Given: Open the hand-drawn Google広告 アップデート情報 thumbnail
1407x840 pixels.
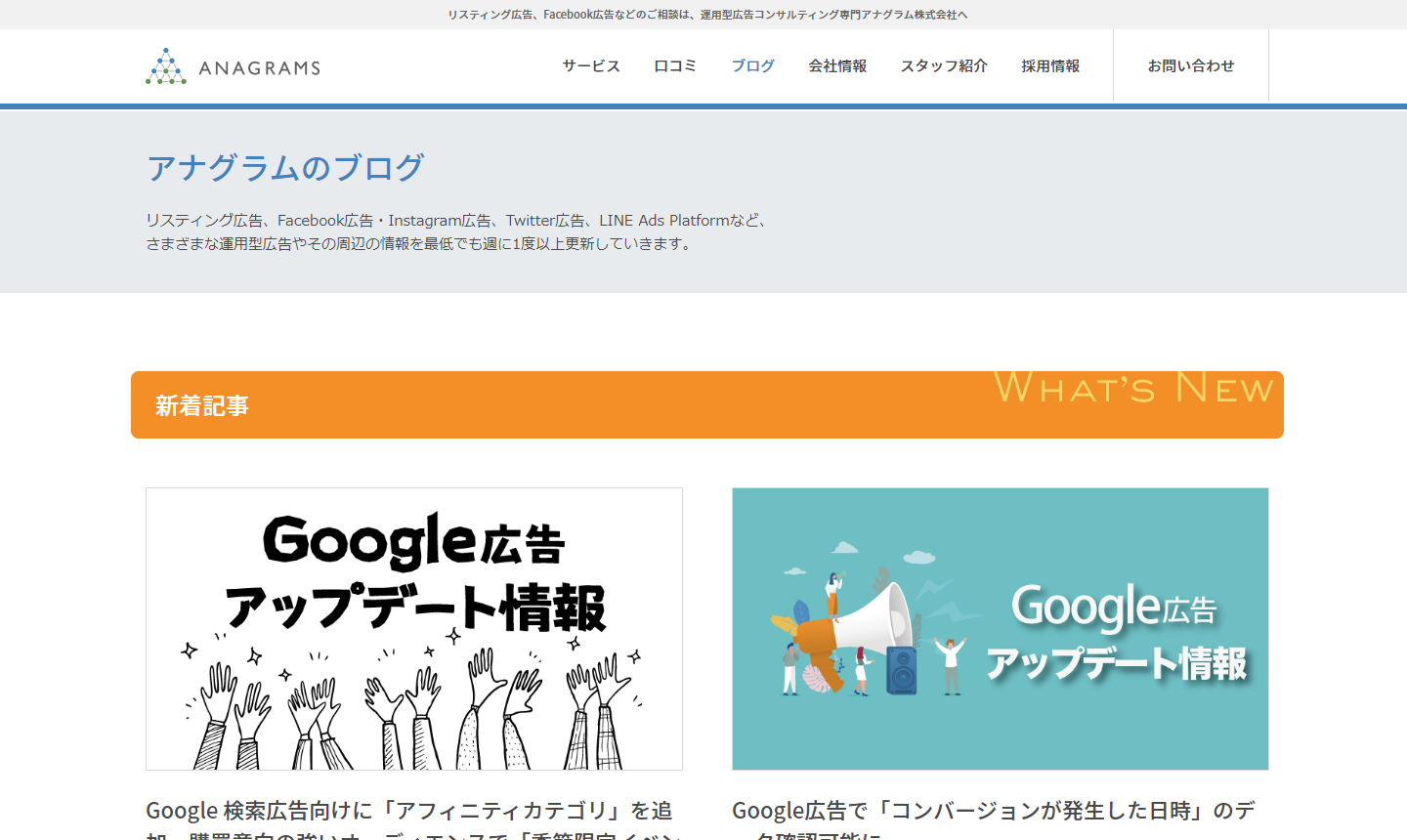Looking at the screenshot, I should [414, 629].
